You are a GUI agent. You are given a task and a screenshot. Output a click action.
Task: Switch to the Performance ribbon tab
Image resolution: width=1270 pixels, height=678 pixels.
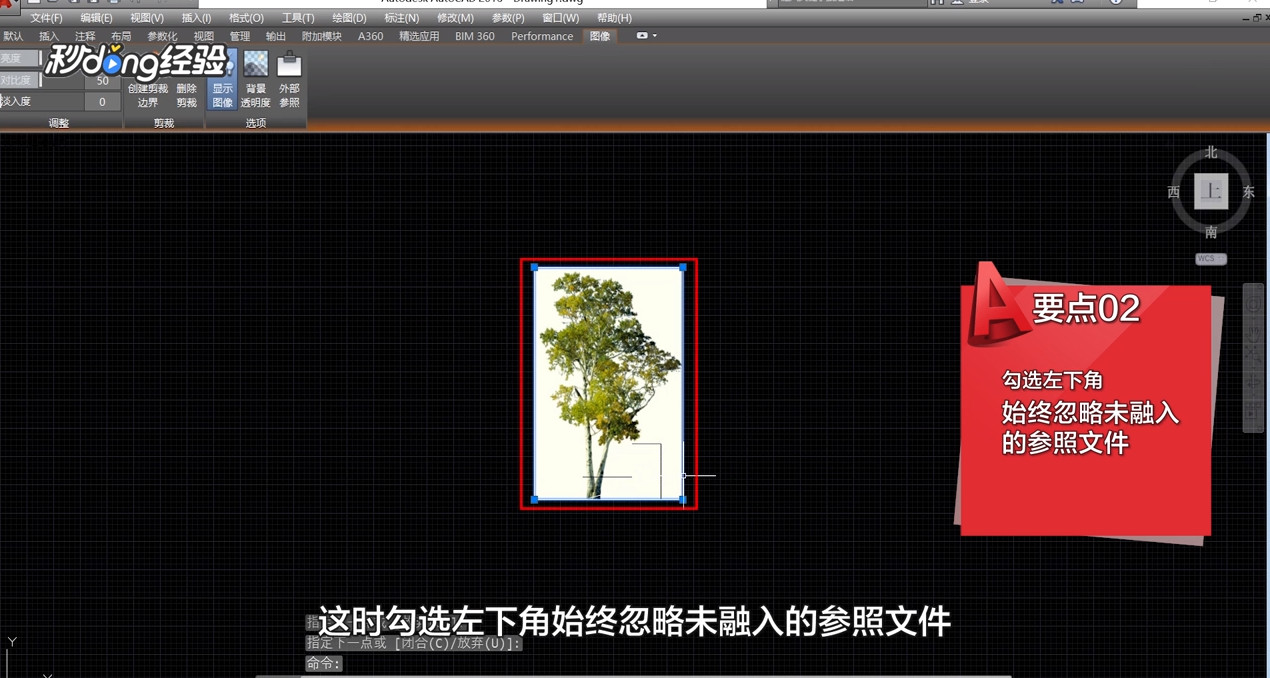(x=542, y=36)
